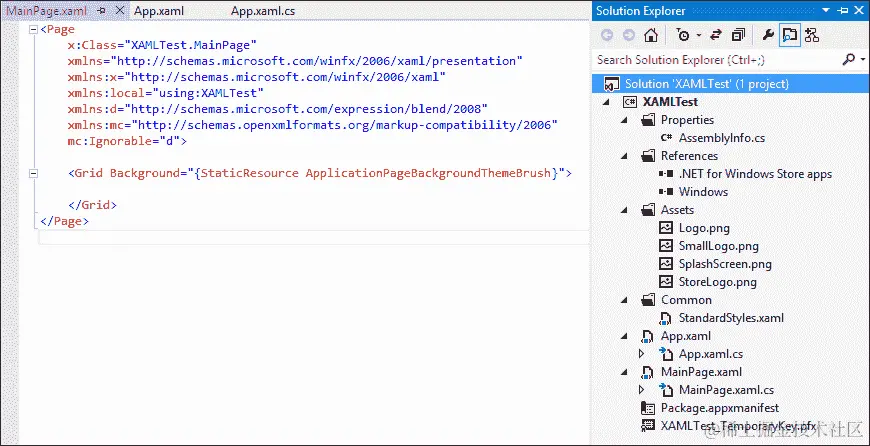Viewport: 870px width, 446px height.
Task: Select Logo.png in Assets
Action: point(704,227)
